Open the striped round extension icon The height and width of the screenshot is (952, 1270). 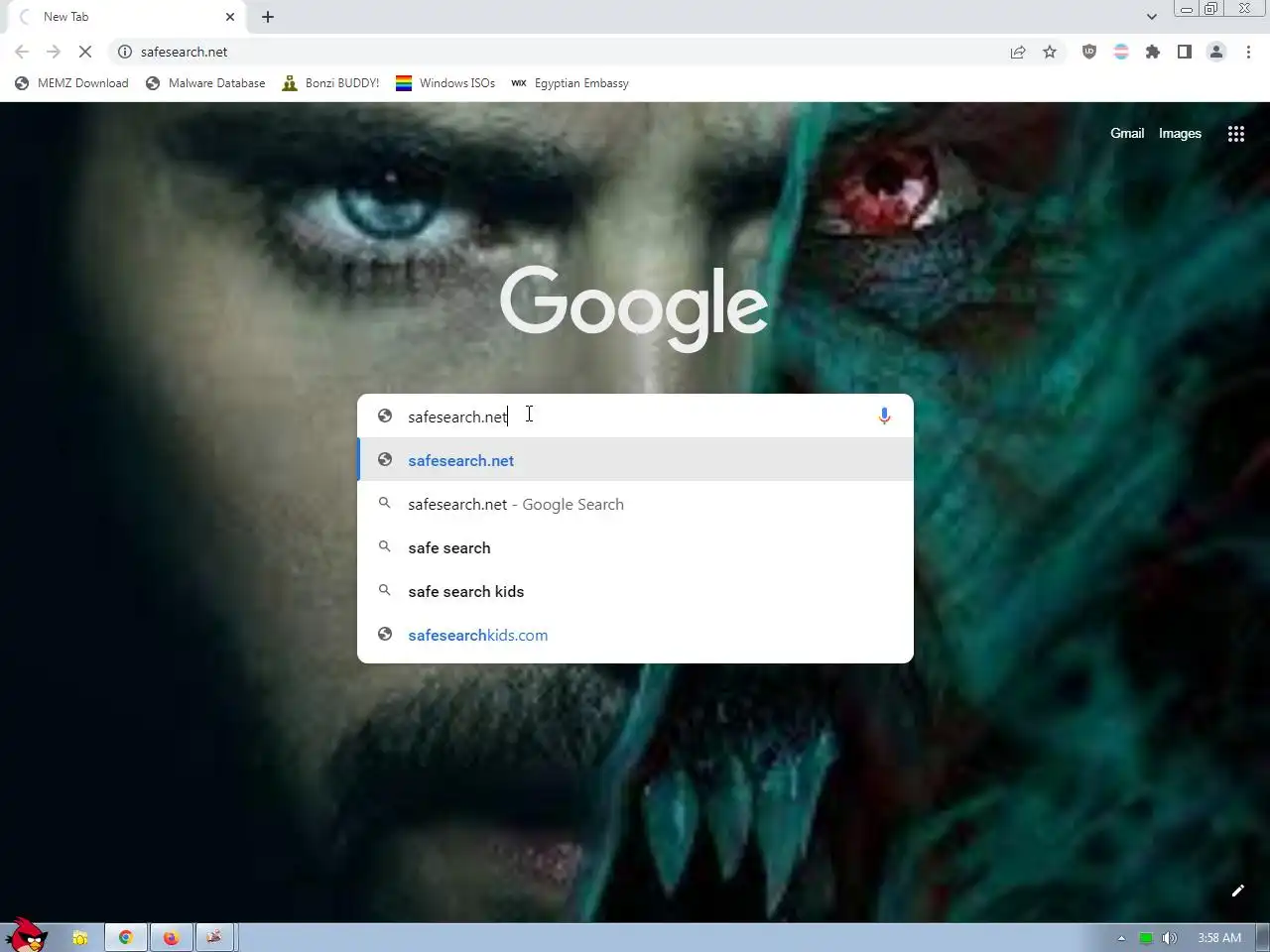click(x=1121, y=52)
